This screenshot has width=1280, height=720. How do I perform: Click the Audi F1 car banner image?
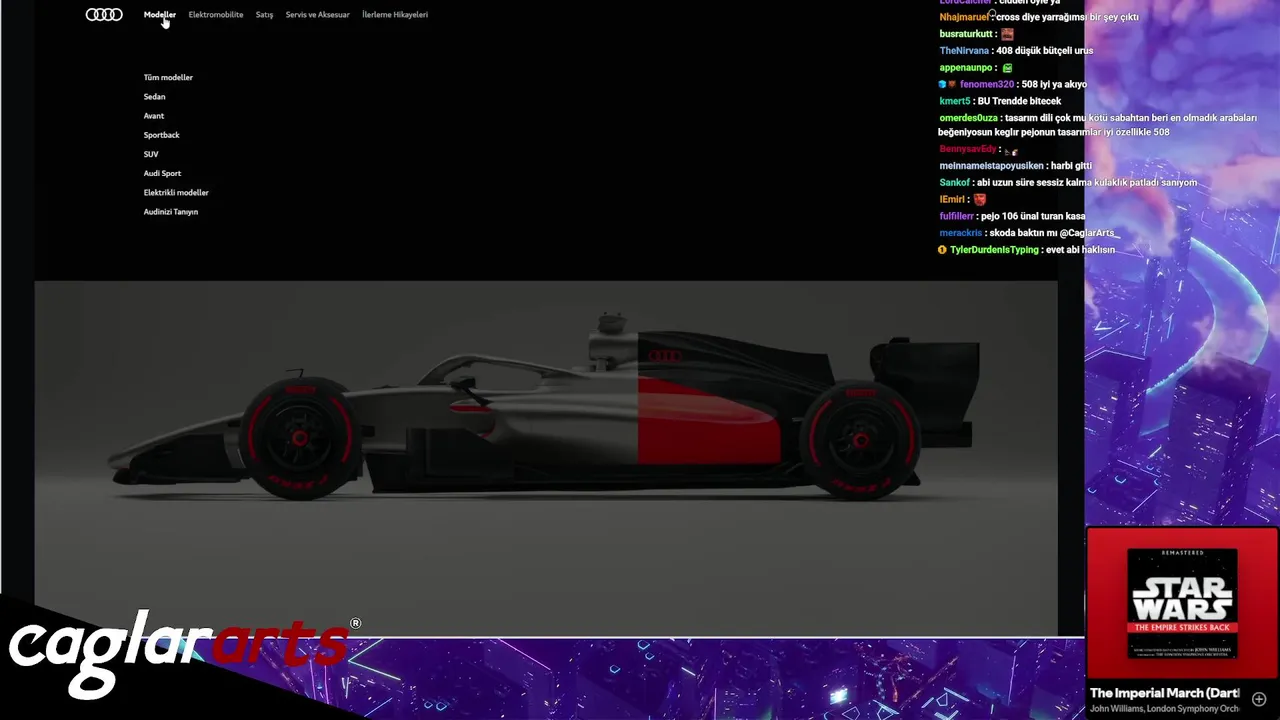(545, 457)
